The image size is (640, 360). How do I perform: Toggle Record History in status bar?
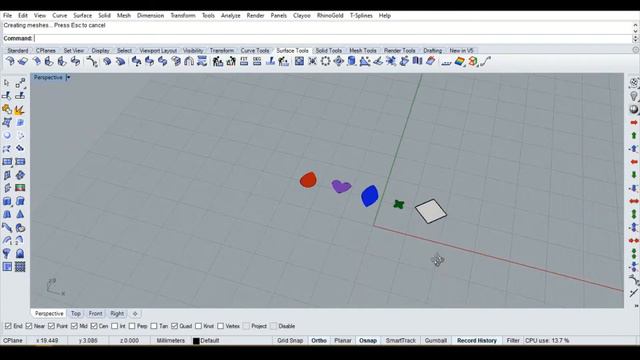point(476,340)
